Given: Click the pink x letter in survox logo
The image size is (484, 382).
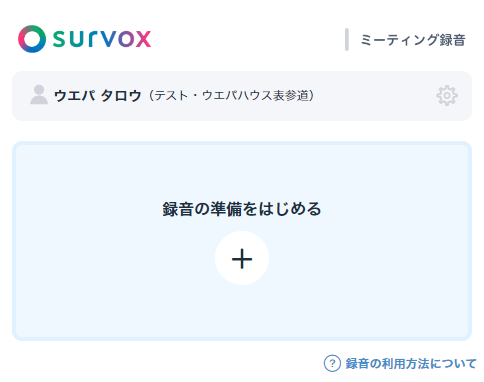Looking at the screenshot, I should coord(144,39).
